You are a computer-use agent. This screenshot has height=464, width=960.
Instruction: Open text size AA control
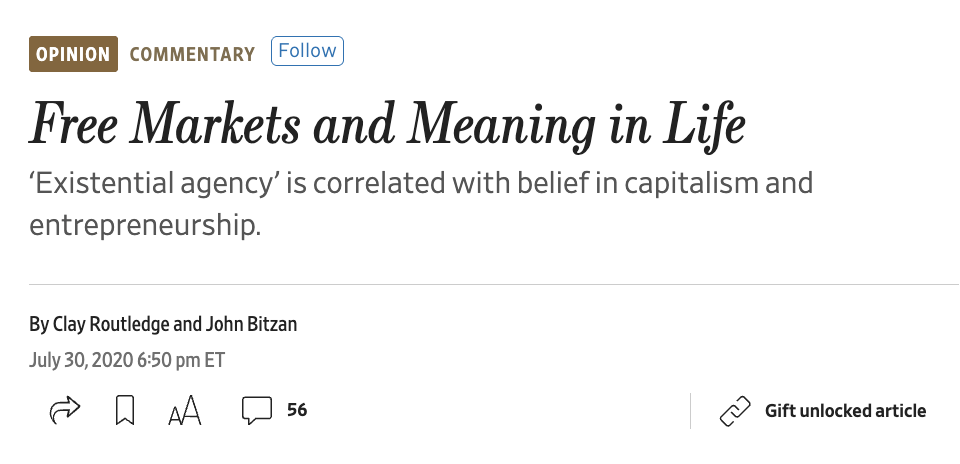click(x=184, y=410)
